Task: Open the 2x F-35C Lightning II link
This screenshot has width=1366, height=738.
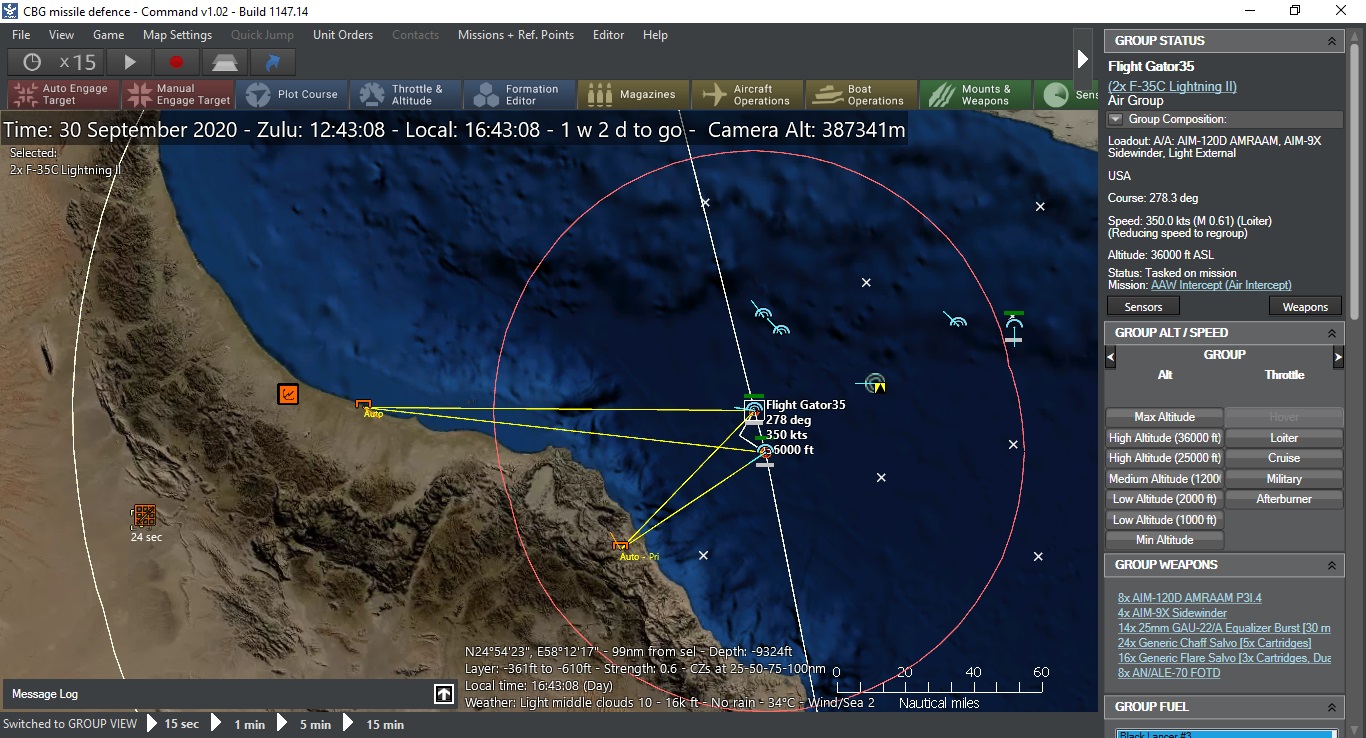Action: coord(1172,86)
